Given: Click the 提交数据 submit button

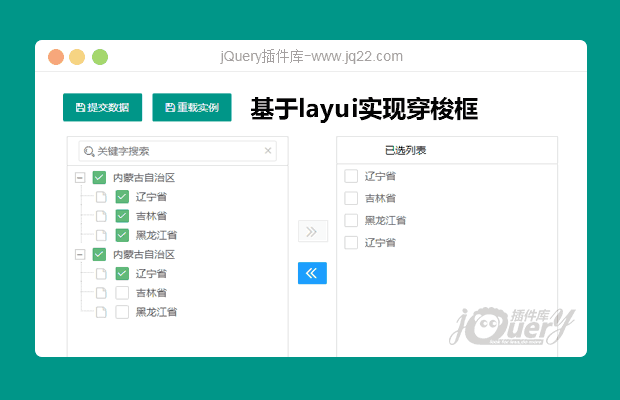Looking at the screenshot, I should click(102, 107).
